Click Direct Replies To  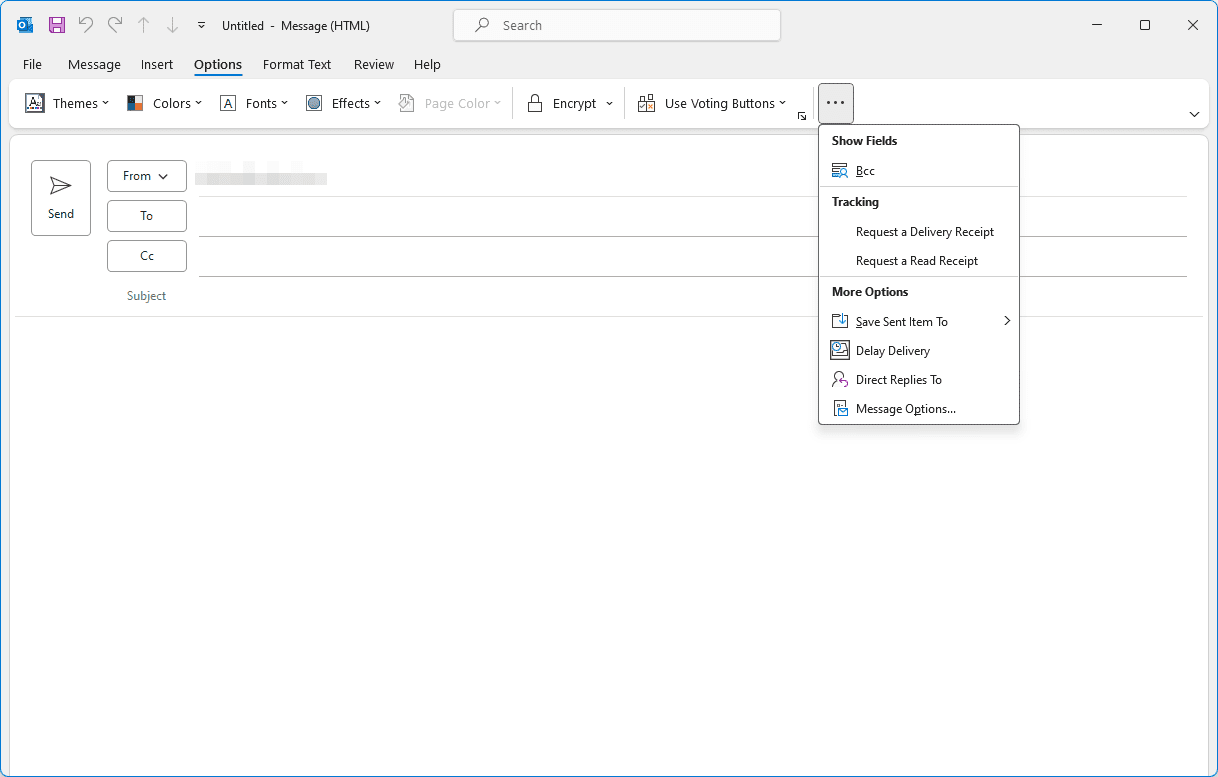click(x=897, y=379)
